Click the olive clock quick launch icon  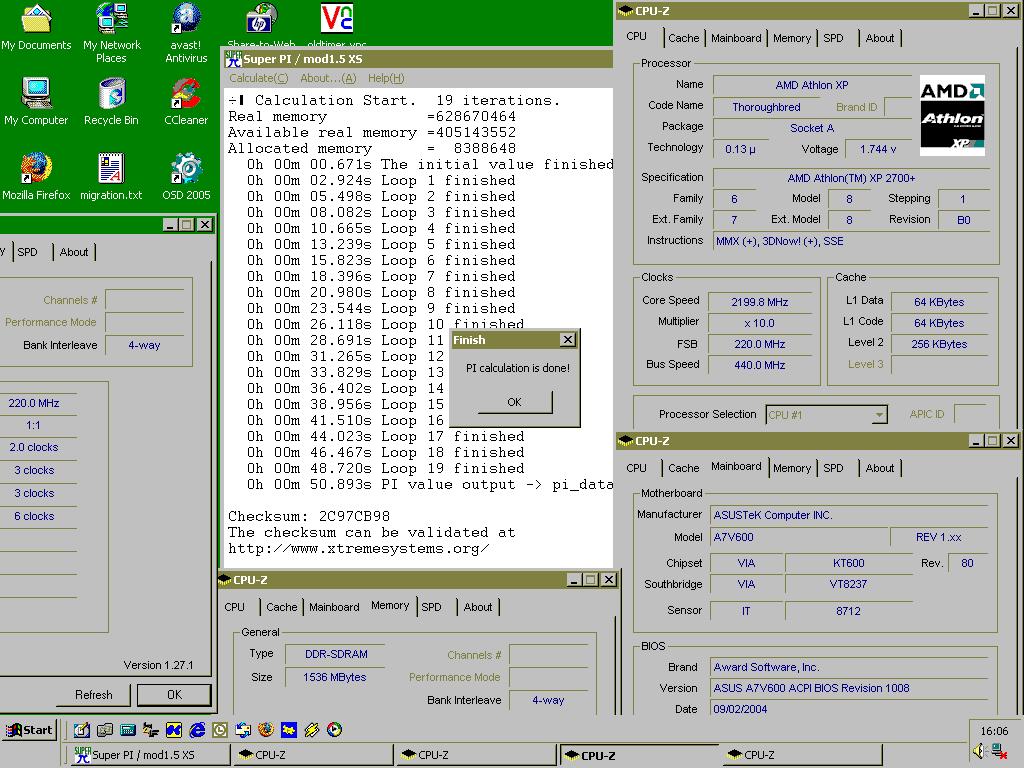point(220,729)
